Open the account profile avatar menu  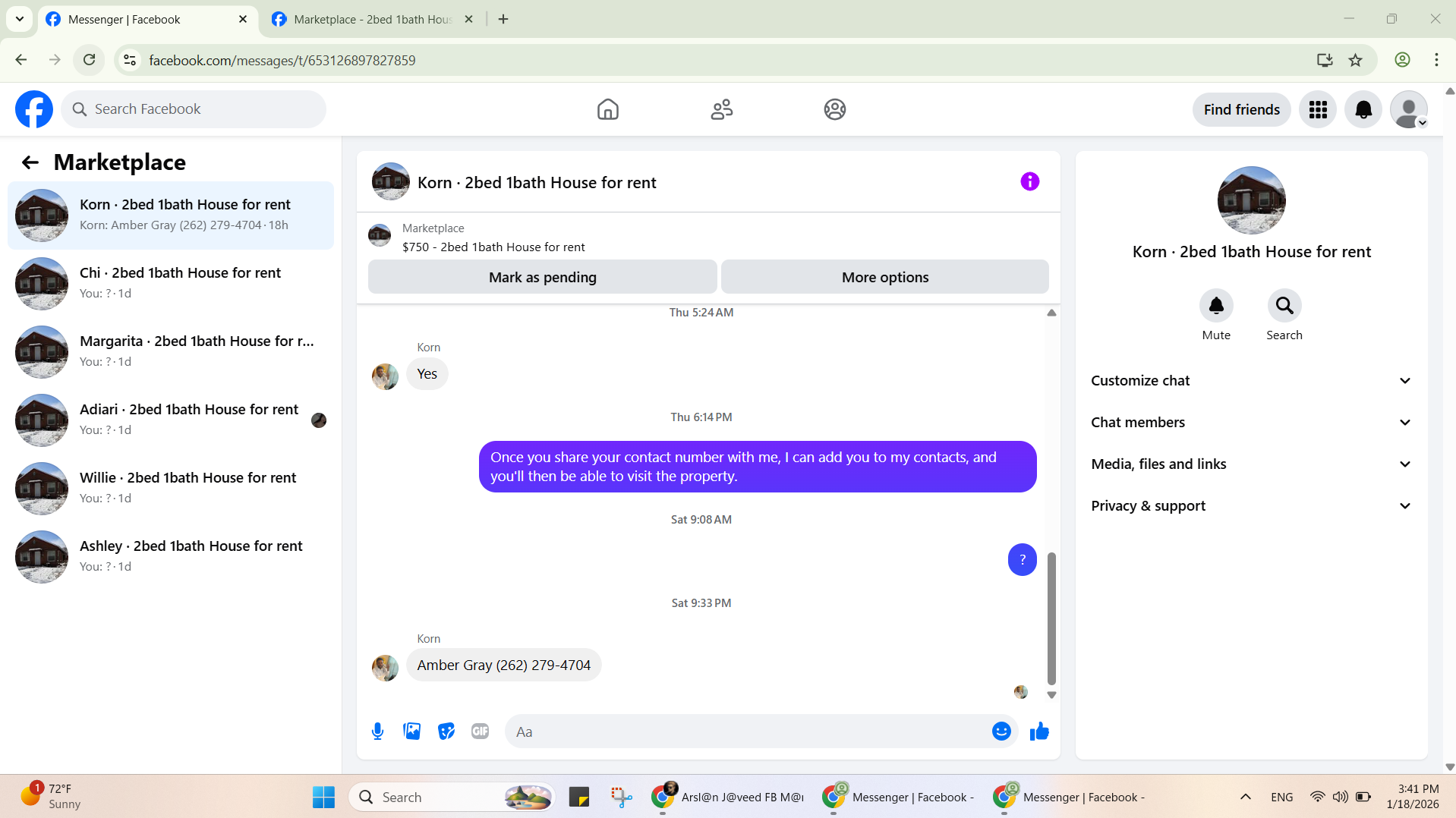(1409, 109)
